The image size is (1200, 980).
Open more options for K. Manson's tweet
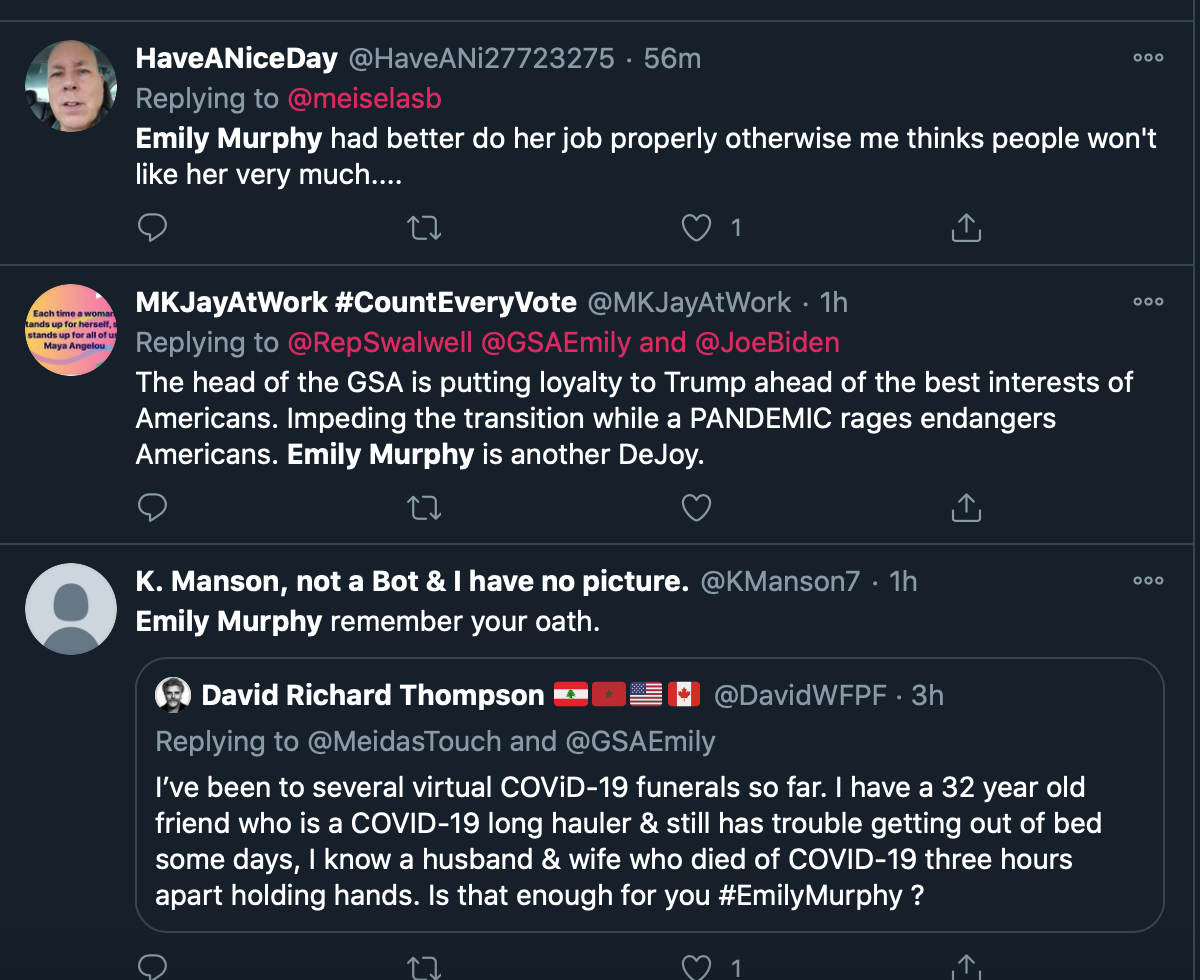pyautogui.click(x=1148, y=581)
